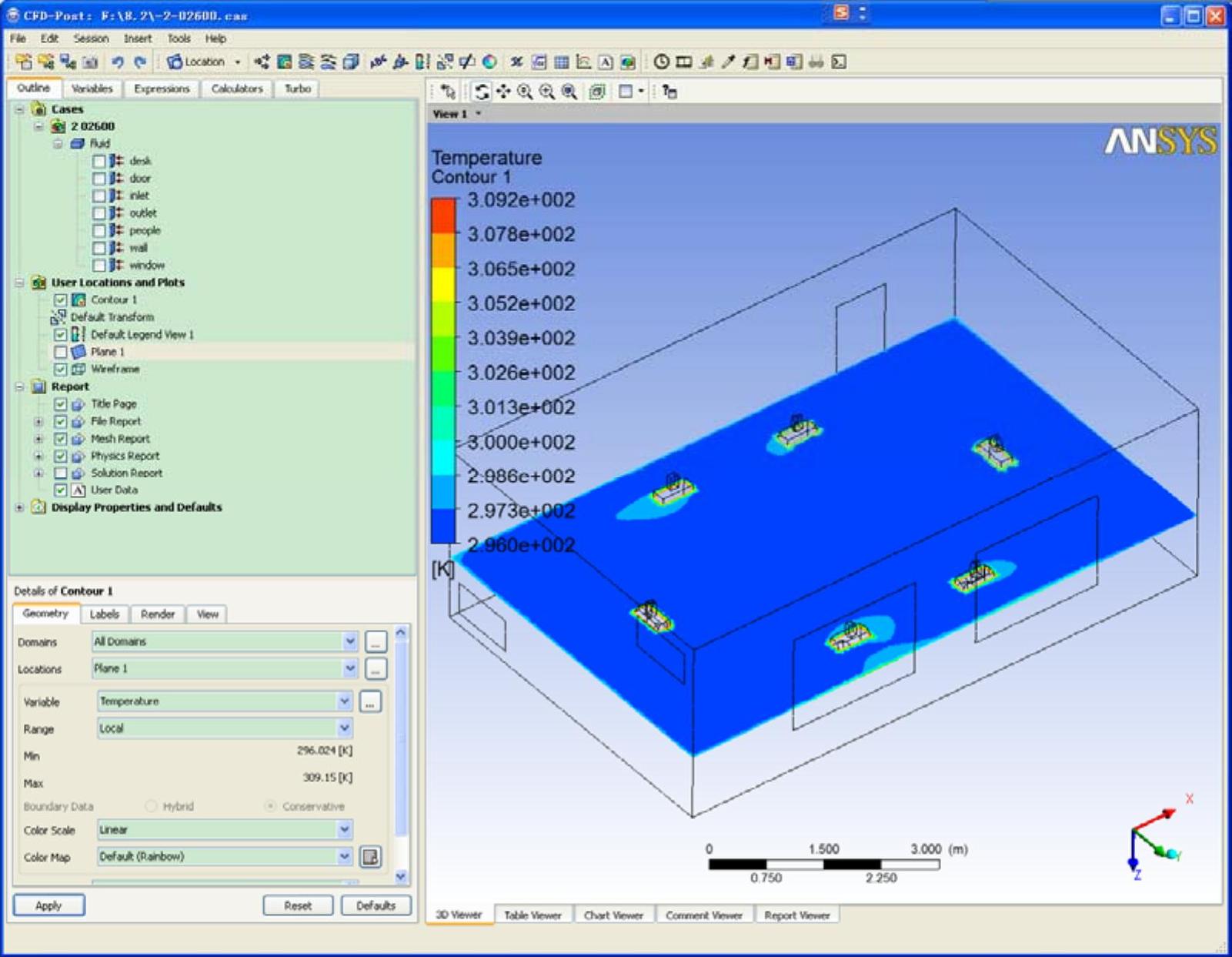The width and height of the screenshot is (1232, 957).
Task: Select the Hybrid boundary data radio
Action: tap(151, 806)
